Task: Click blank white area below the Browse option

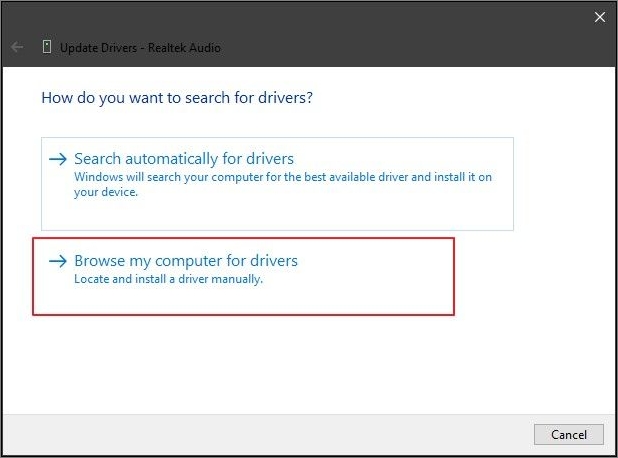Action: pyautogui.click(x=300, y=360)
